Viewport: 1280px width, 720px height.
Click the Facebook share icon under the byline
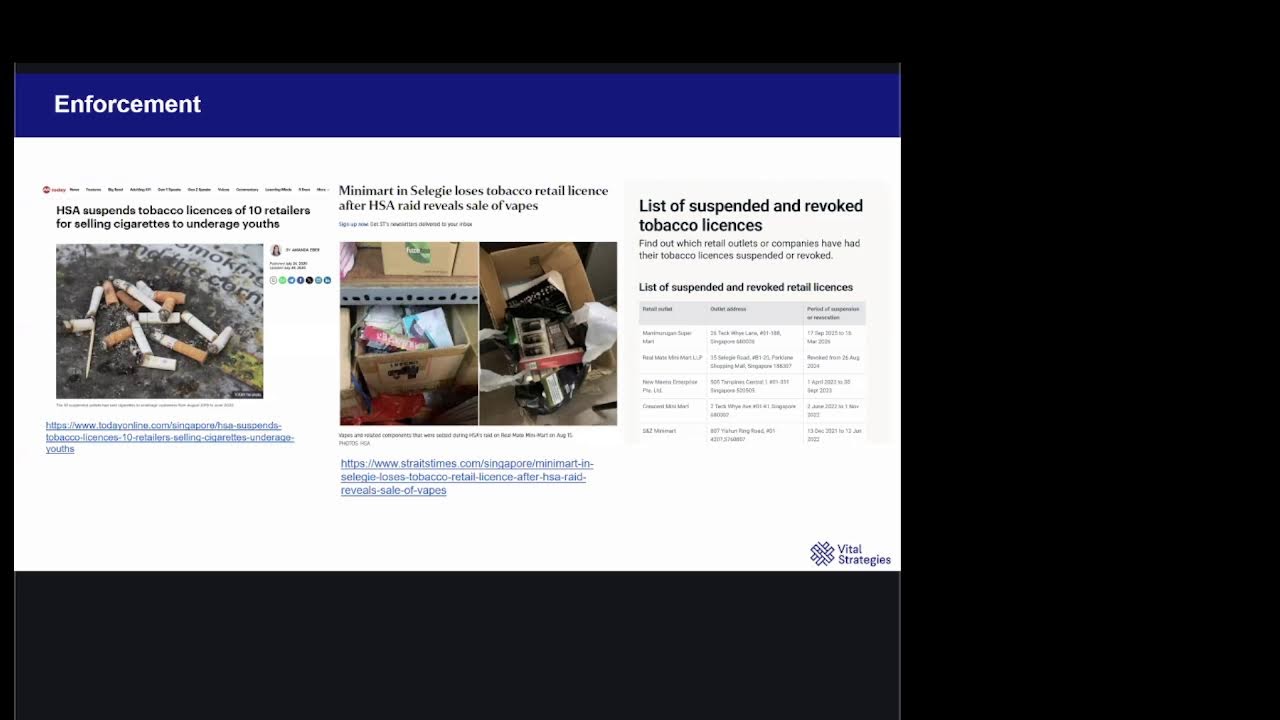[x=300, y=280]
